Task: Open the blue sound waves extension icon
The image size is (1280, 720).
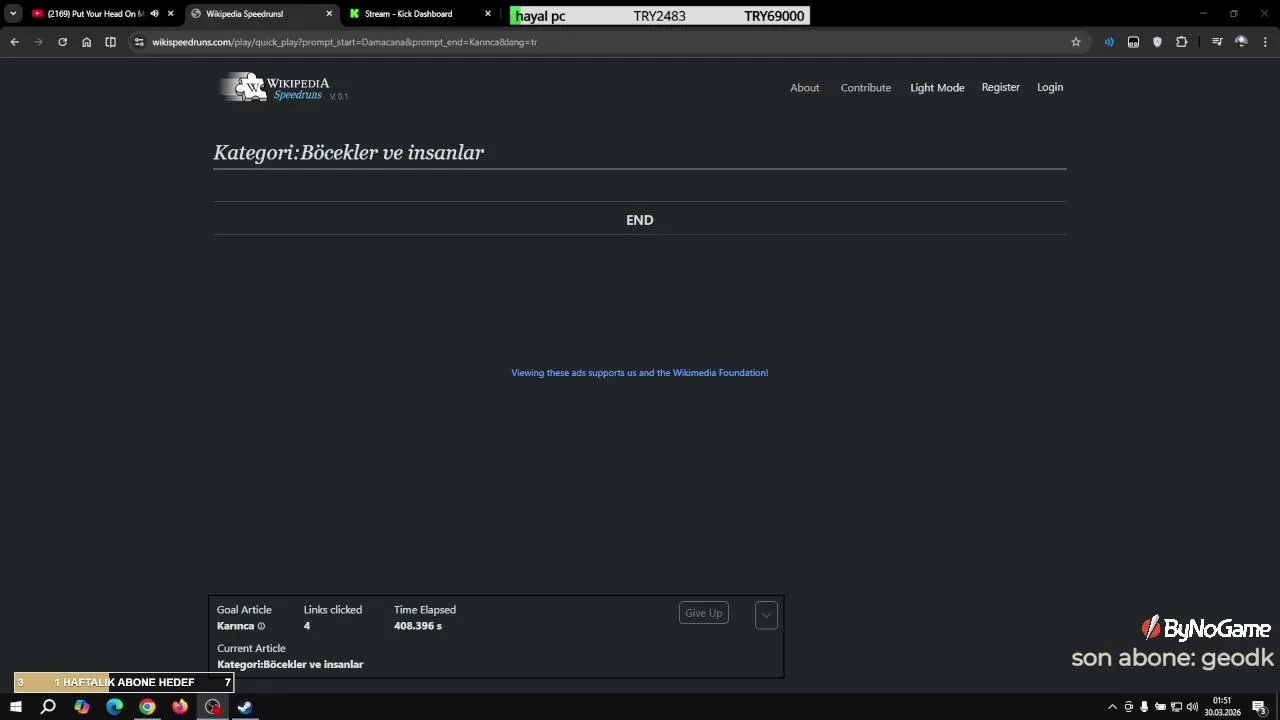Action: tap(1109, 42)
